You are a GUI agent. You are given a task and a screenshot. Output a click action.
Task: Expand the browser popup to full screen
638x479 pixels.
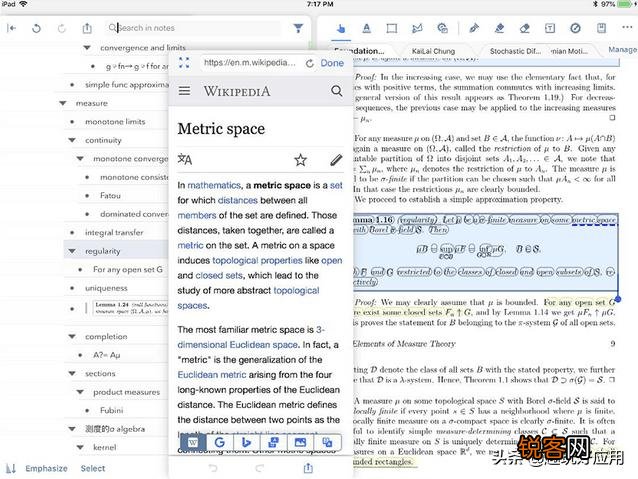pyautogui.click(x=184, y=63)
